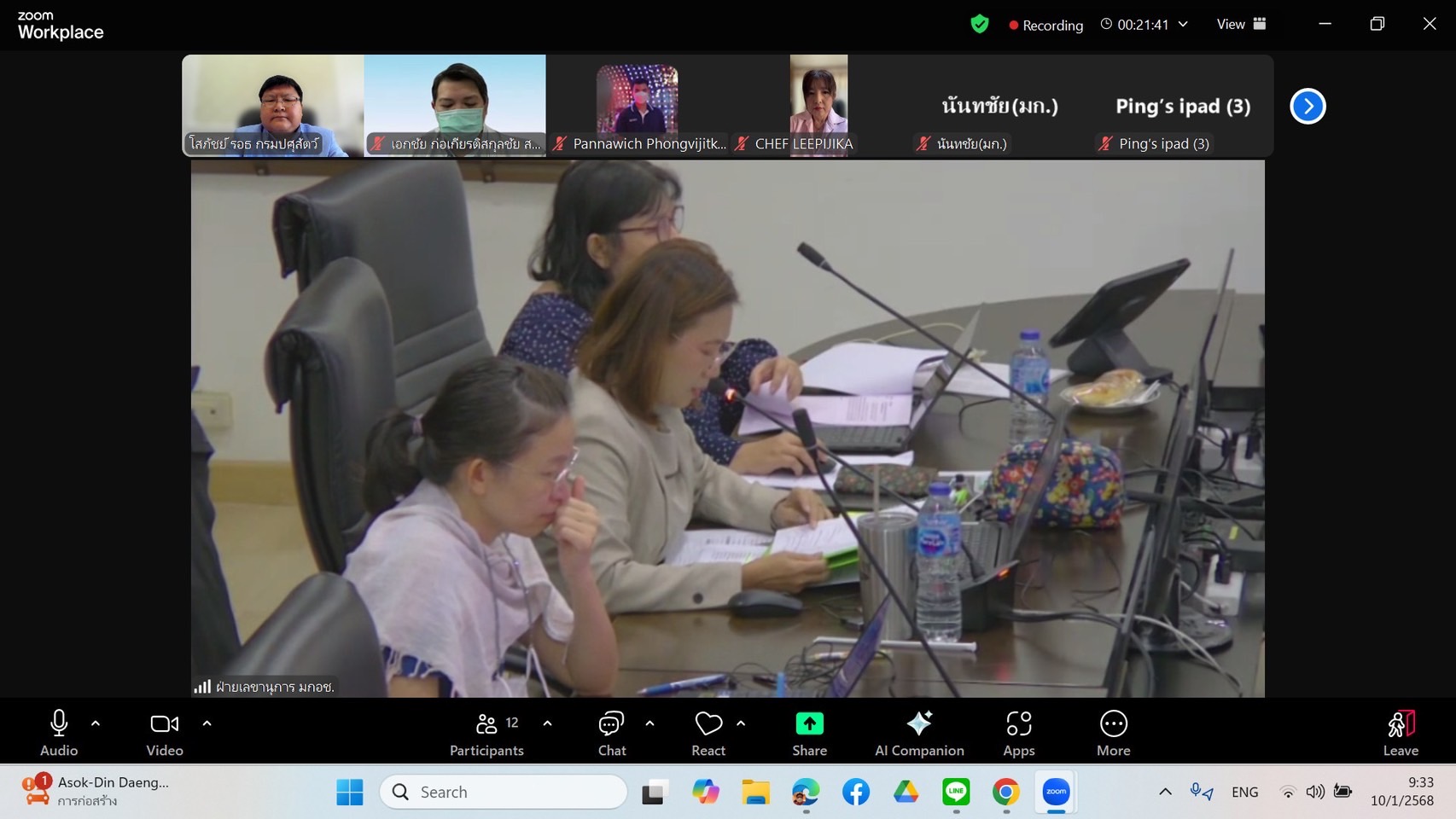
Task: Toggle the microphone Audio button
Action: [59, 733]
